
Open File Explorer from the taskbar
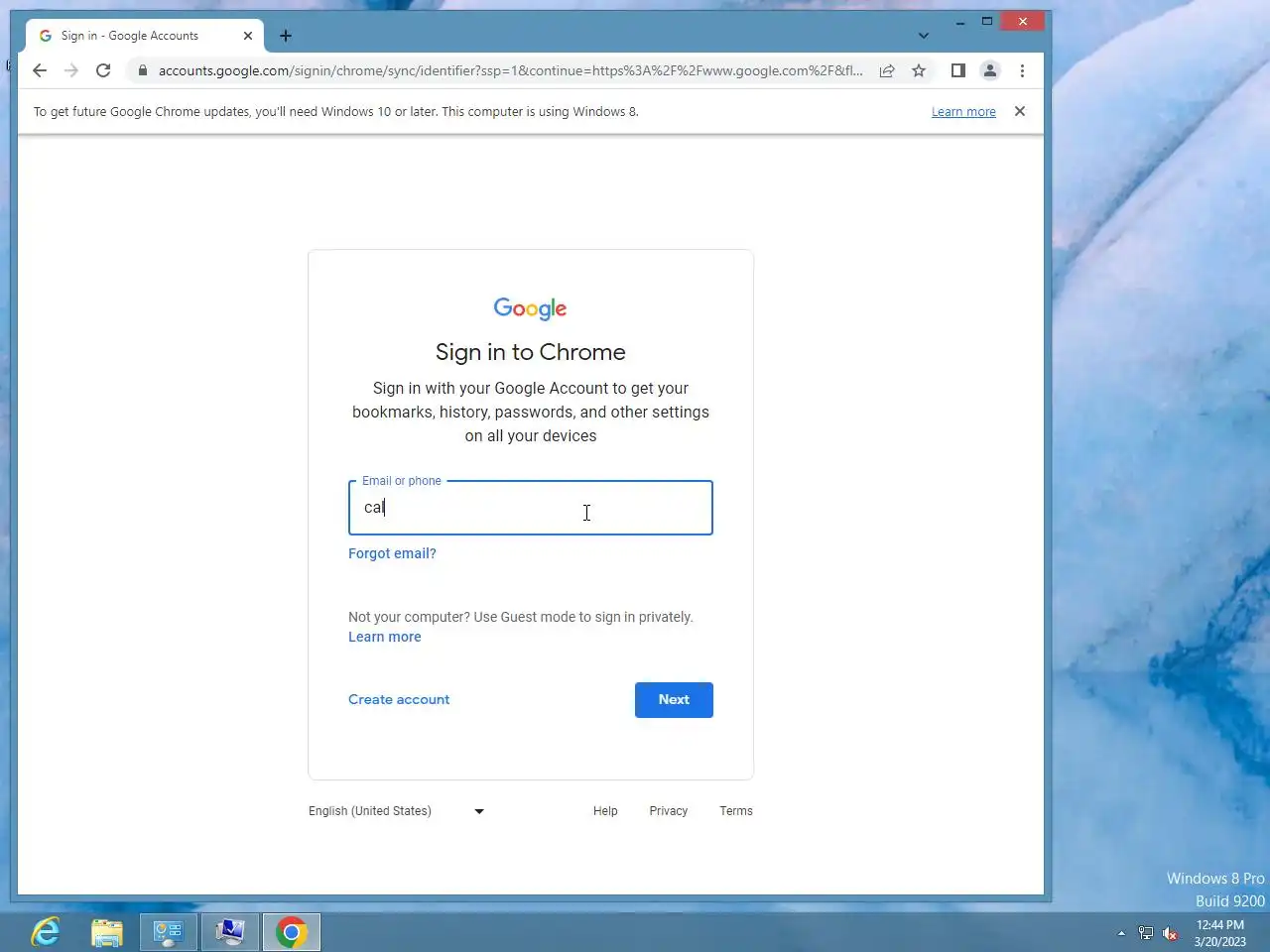click(107, 932)
